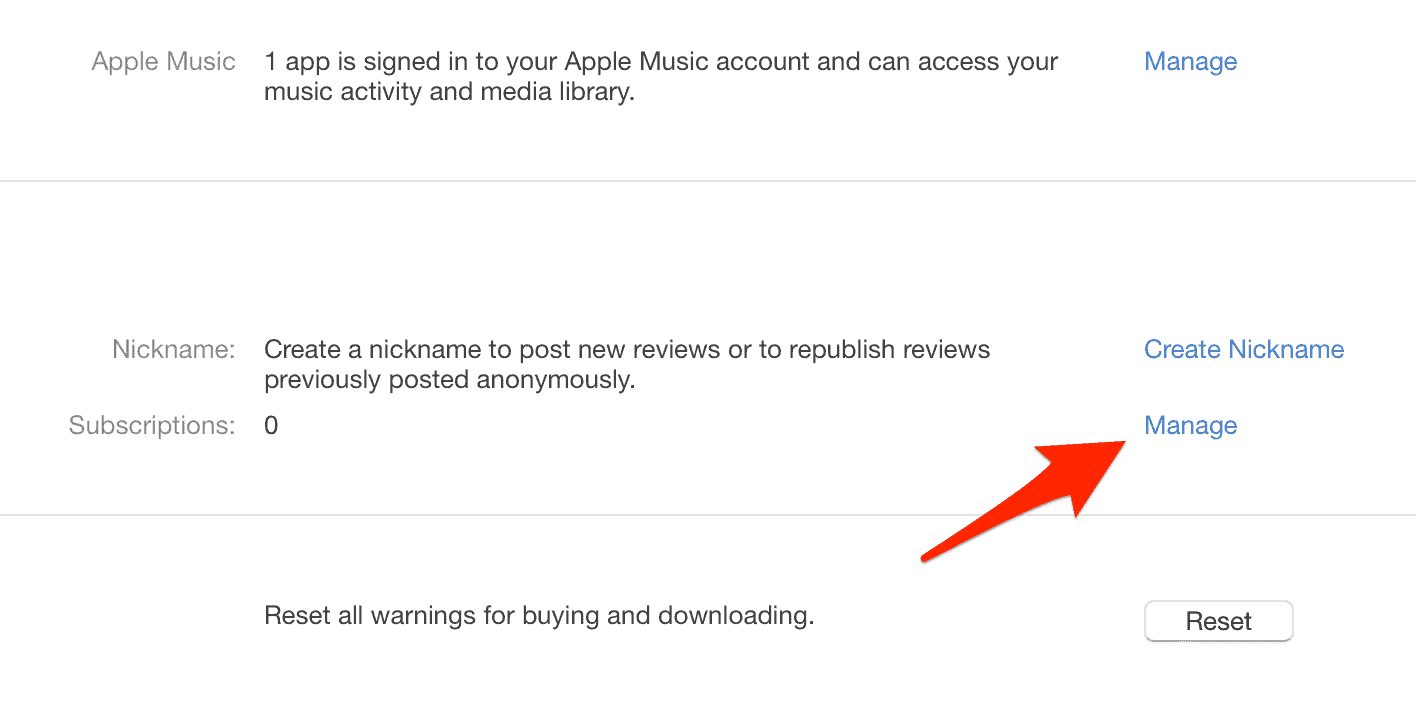The height and width of the screenshot is (706, 1416).
Task: Click the "Create a nickname to post" text line
Action: coord(626,350)
